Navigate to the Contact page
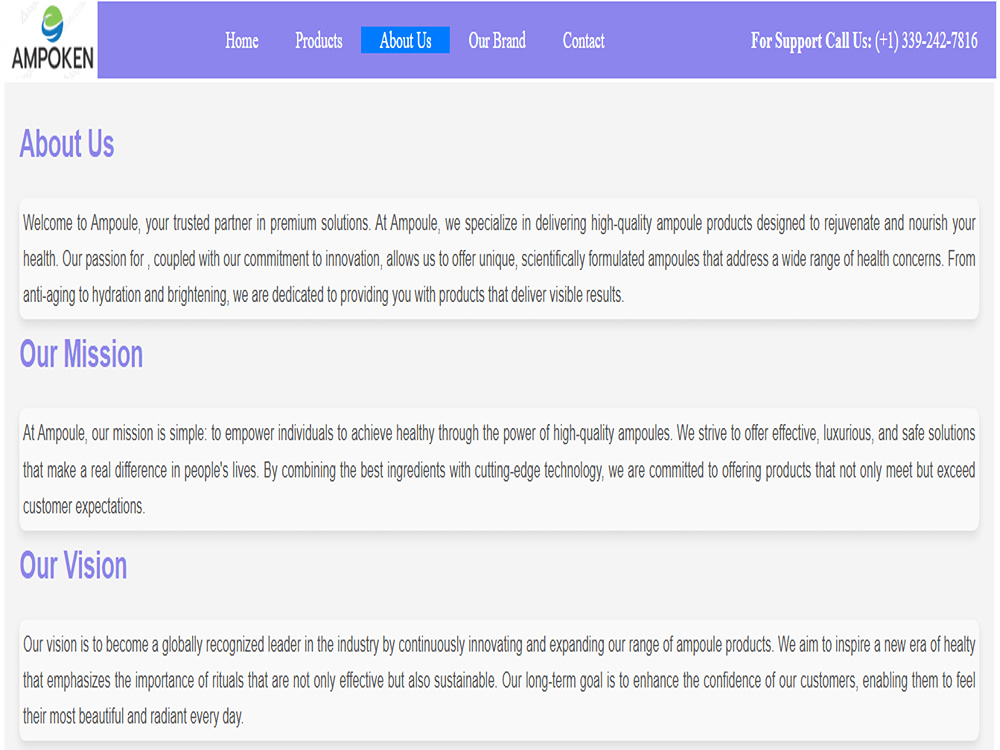Image resolution: width=1000 pixels, height=750 pixels. click(584, 41)
